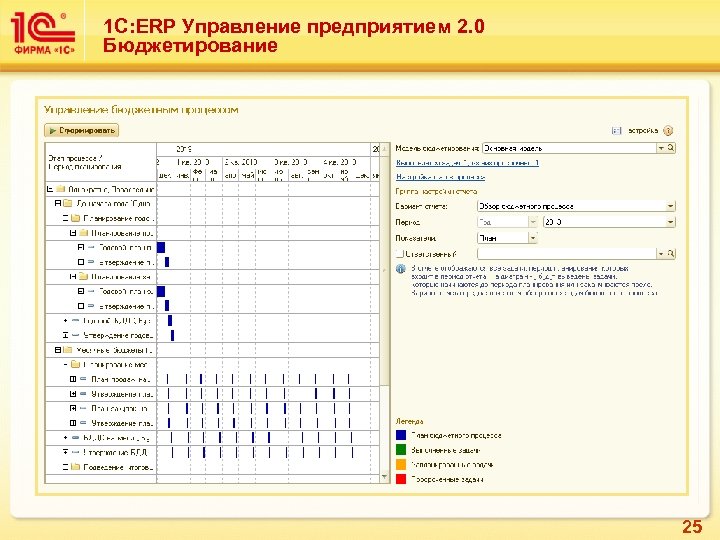
Task: Select the Годовой БДДС tree row
Action: click(x=101, y=321)
